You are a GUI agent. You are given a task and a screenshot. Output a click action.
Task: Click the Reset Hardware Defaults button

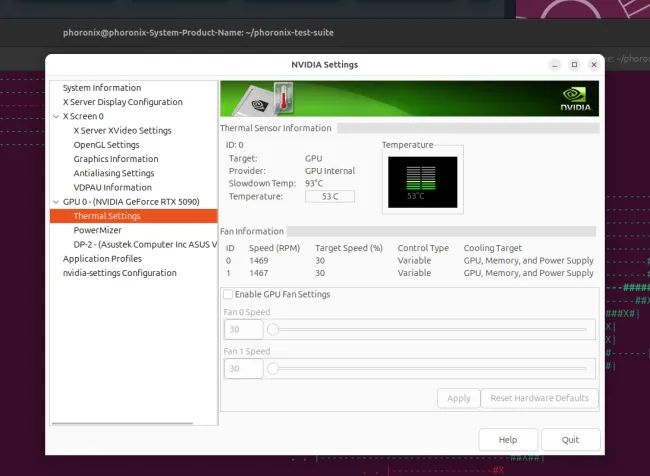tap(539, 398)
